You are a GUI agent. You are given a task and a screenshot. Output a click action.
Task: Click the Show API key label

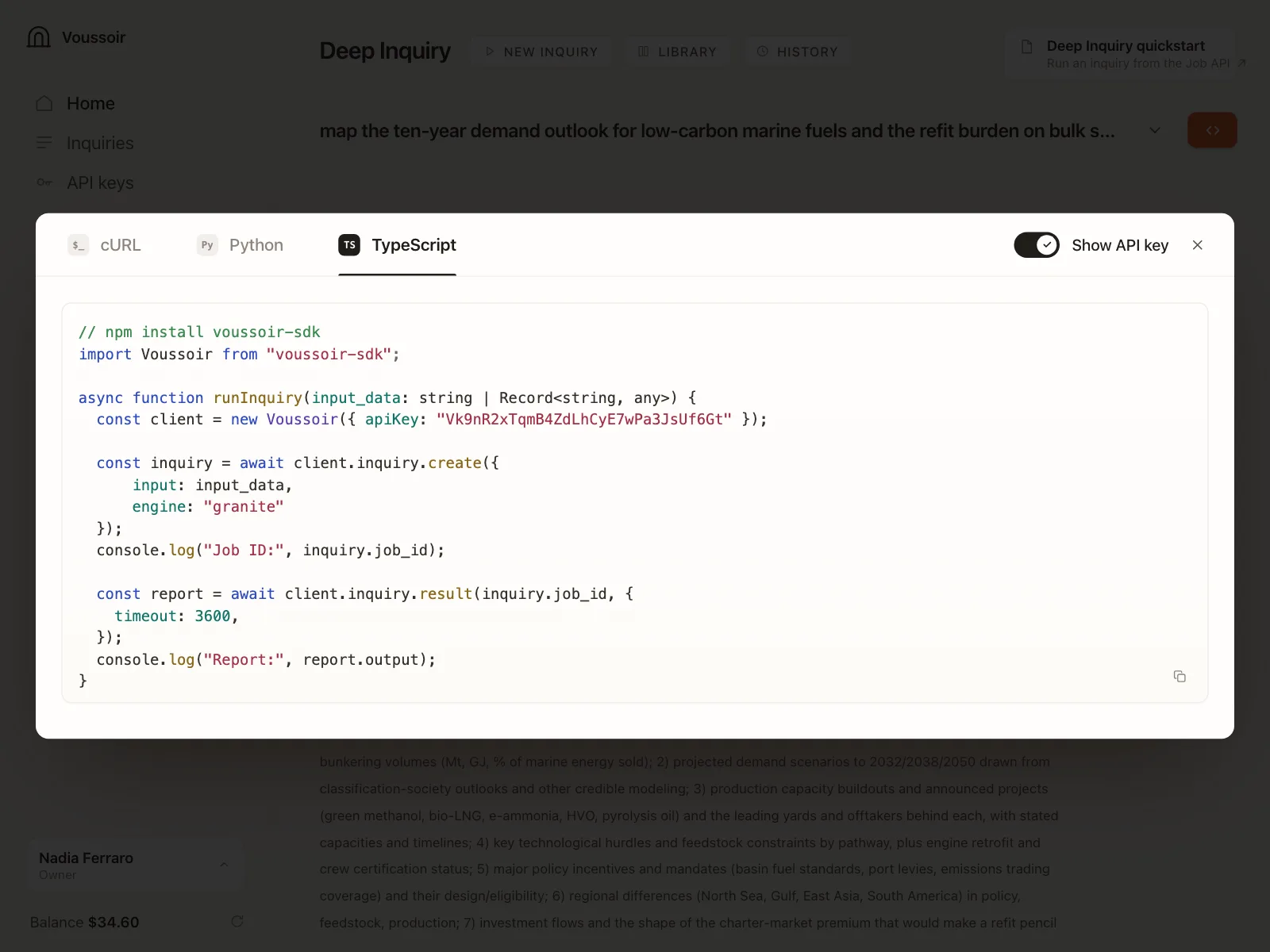coord(1120,245)
